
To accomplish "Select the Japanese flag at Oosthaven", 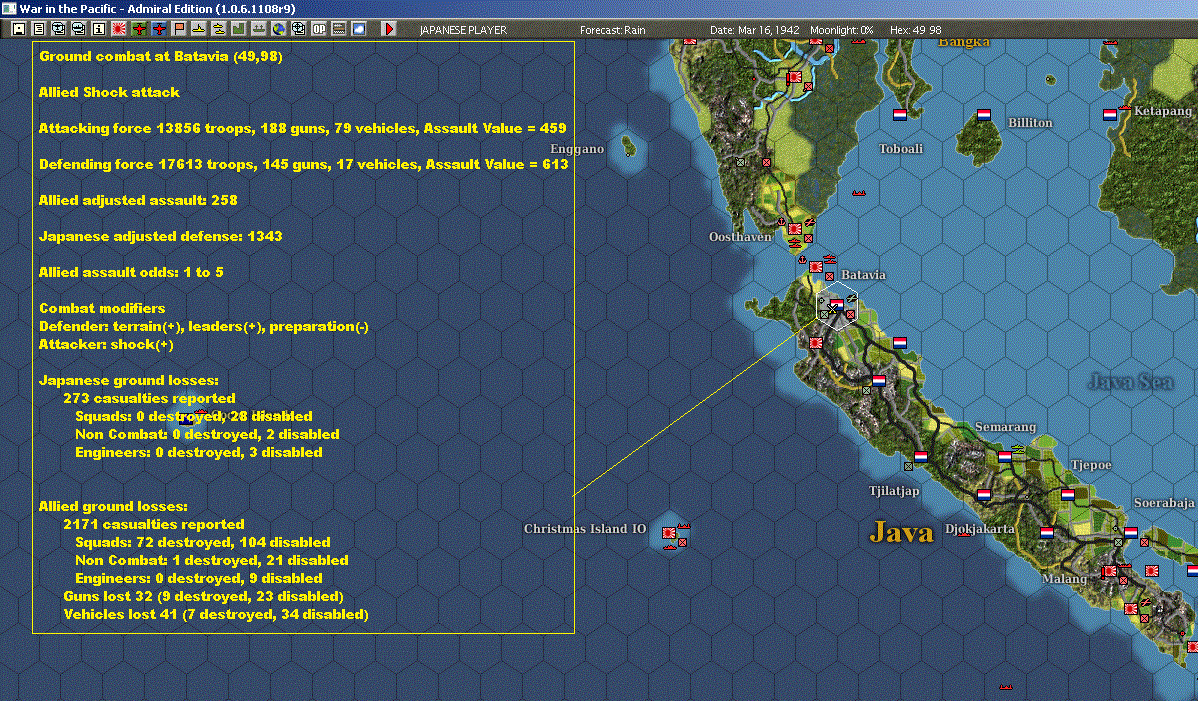I will pyautogui.click(x=795, y=229).
